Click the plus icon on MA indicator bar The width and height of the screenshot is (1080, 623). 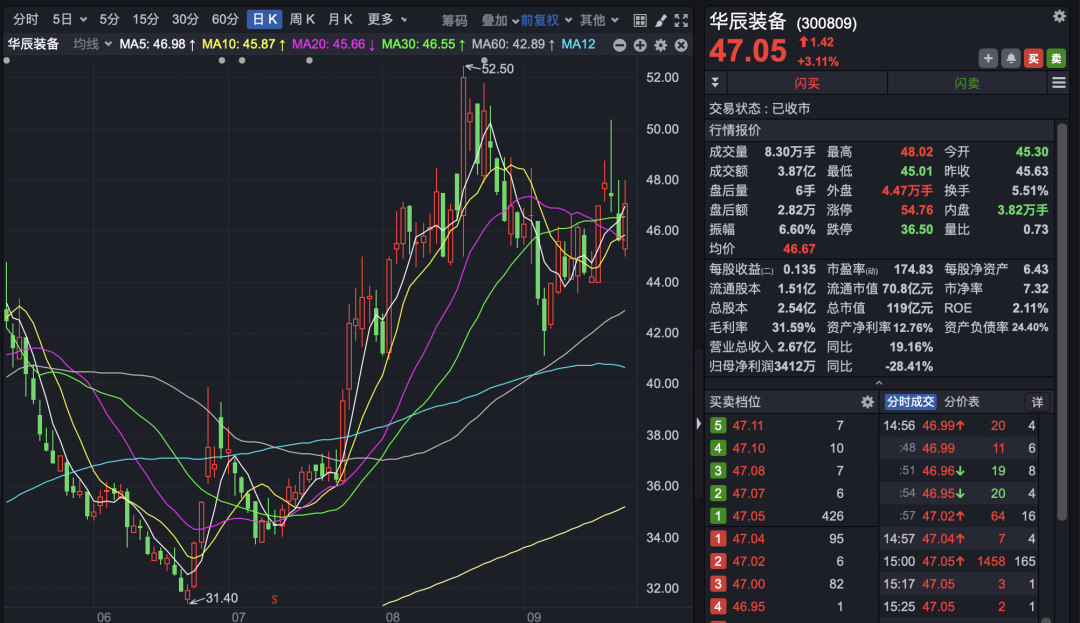tap(639, 44)
